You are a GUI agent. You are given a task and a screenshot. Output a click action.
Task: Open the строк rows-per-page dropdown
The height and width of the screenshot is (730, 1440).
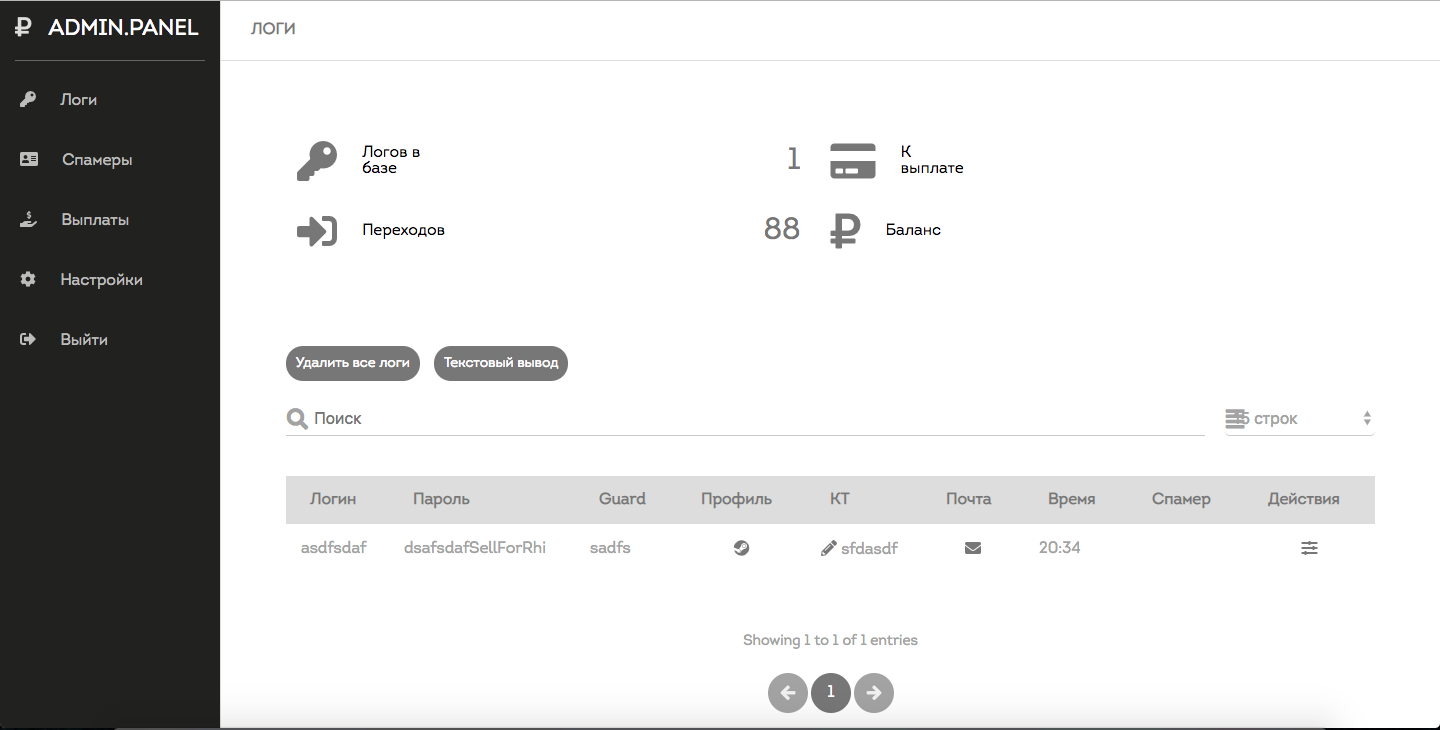(1299, 419)
